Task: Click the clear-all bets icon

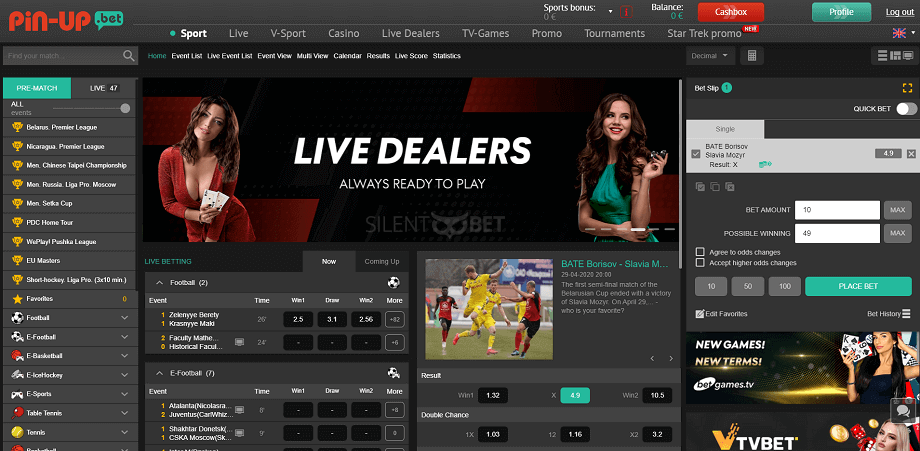Action: pyautogui.click(x=729, y=186)
